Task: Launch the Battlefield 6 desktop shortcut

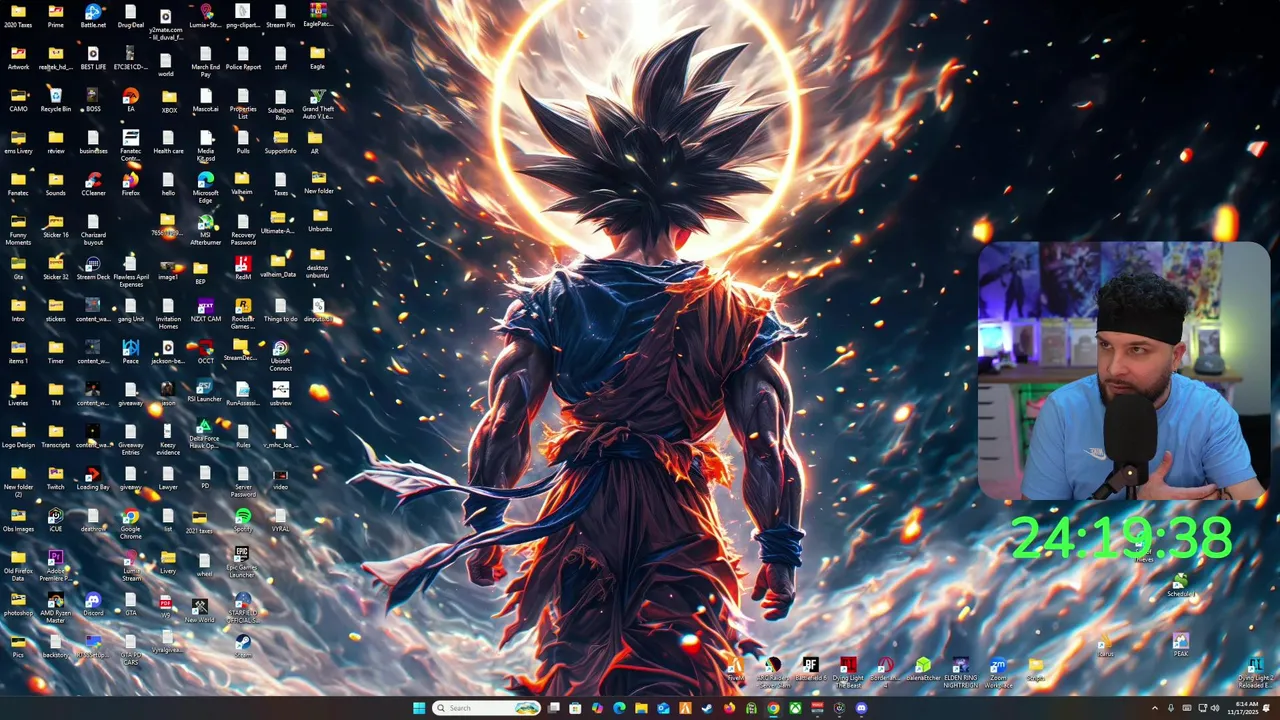Action: (x=811, y=670)
